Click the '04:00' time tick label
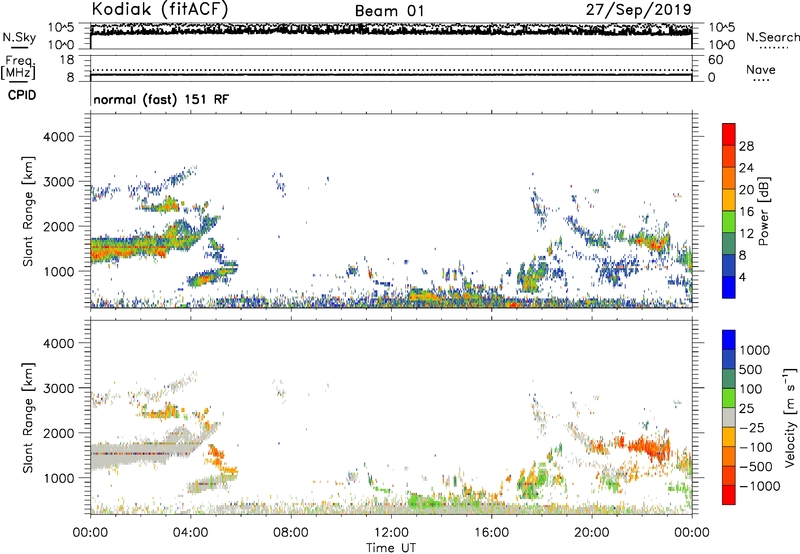This screenshot has width=800, height=554. (x=190, y=533)
